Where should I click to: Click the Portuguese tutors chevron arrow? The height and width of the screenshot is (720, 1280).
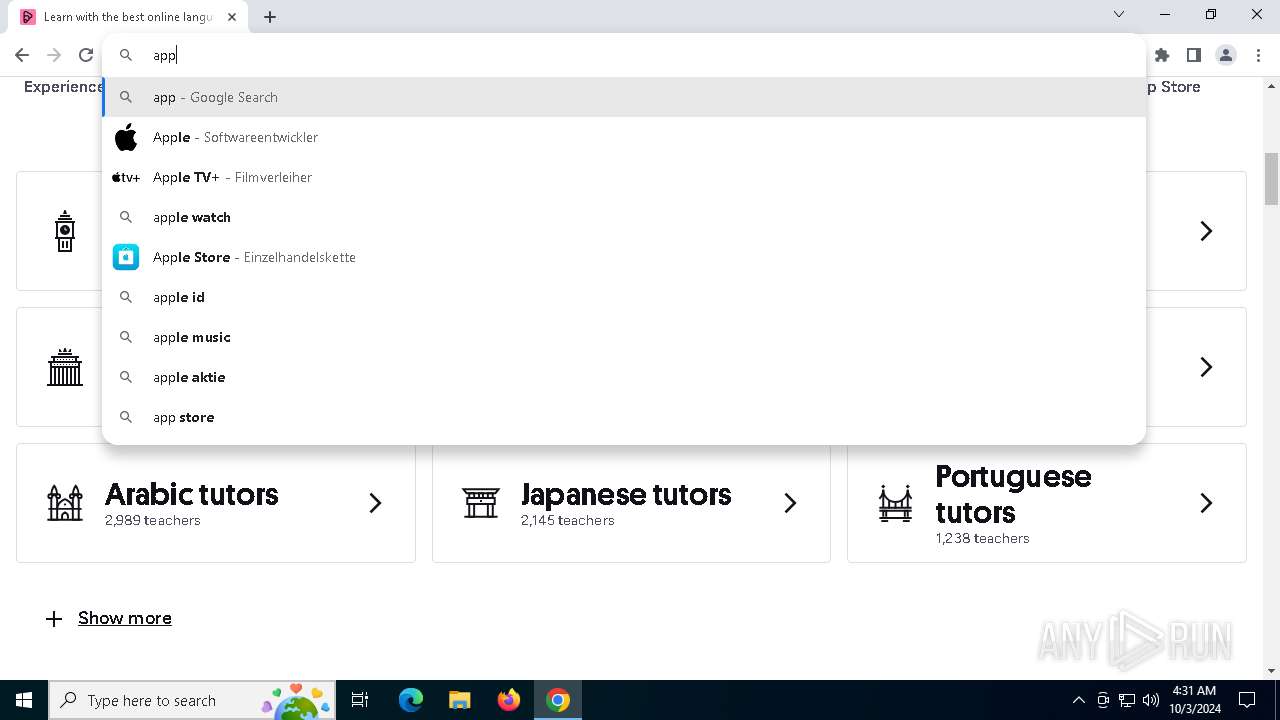(1206, 503)
